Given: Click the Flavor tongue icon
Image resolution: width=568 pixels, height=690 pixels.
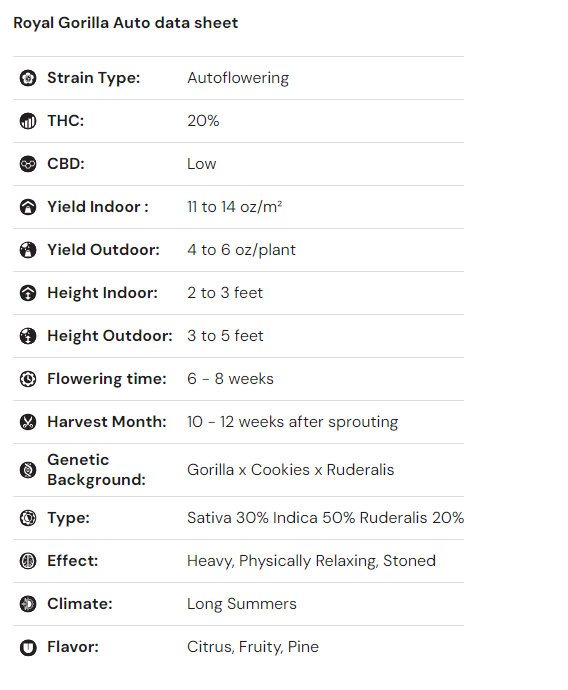Looking at the screenshot, I should (28, 648).
